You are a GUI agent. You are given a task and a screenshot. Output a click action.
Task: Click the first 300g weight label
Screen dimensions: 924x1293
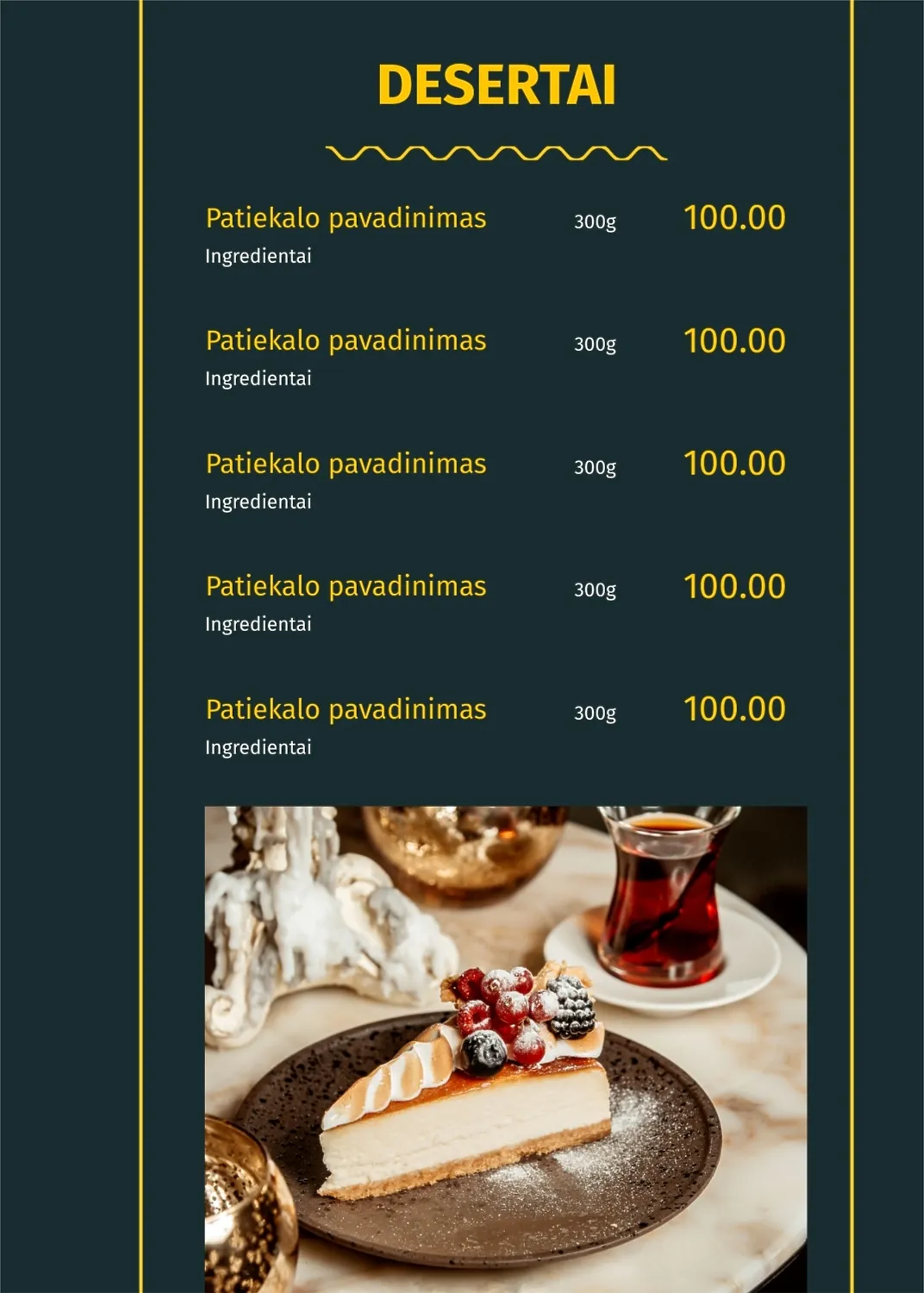click(595, 222)
